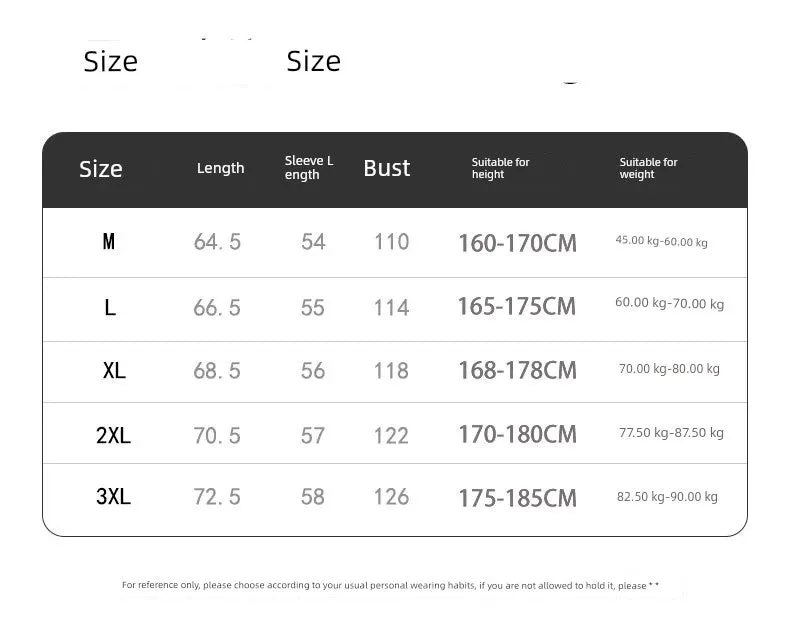Click the Suitable for height header

pos(500,168)
